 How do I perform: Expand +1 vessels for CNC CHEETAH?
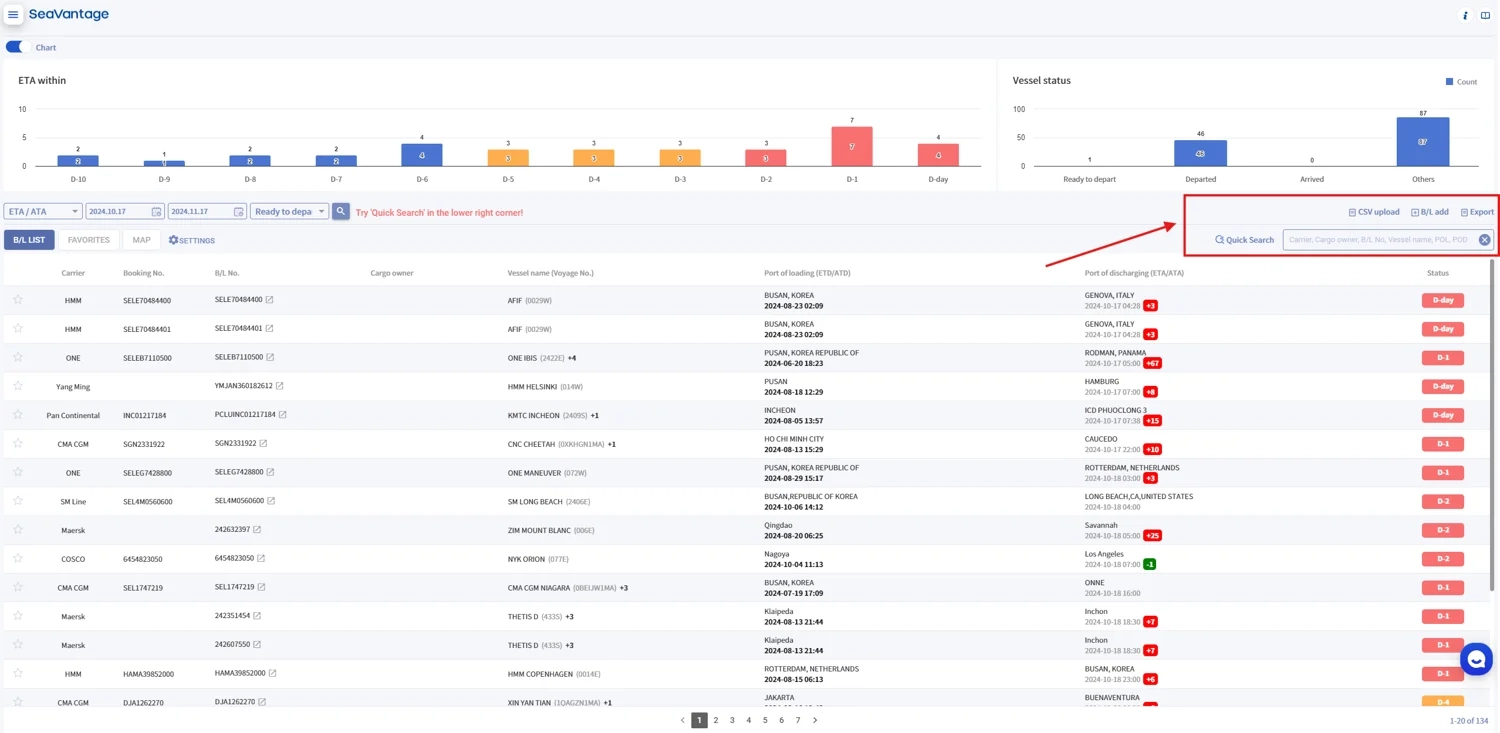pos(612,444)
